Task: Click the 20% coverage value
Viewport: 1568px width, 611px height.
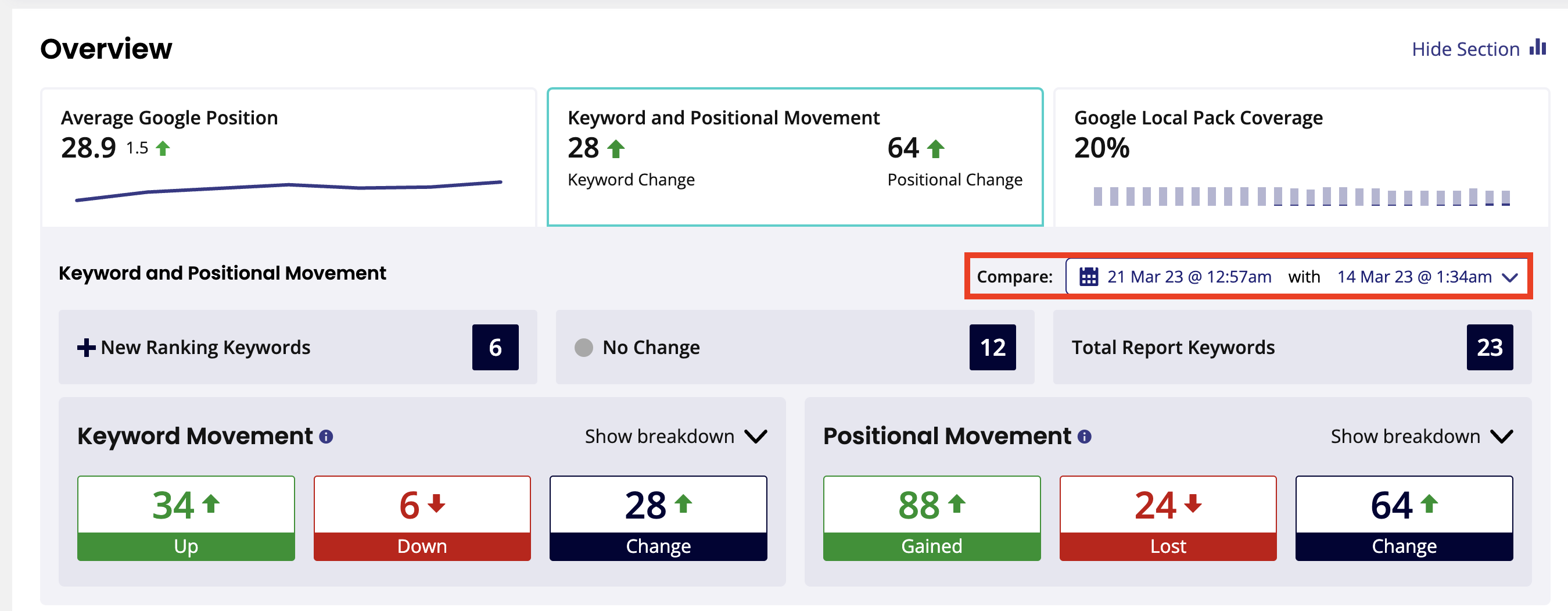Action: pos(1101,148)
